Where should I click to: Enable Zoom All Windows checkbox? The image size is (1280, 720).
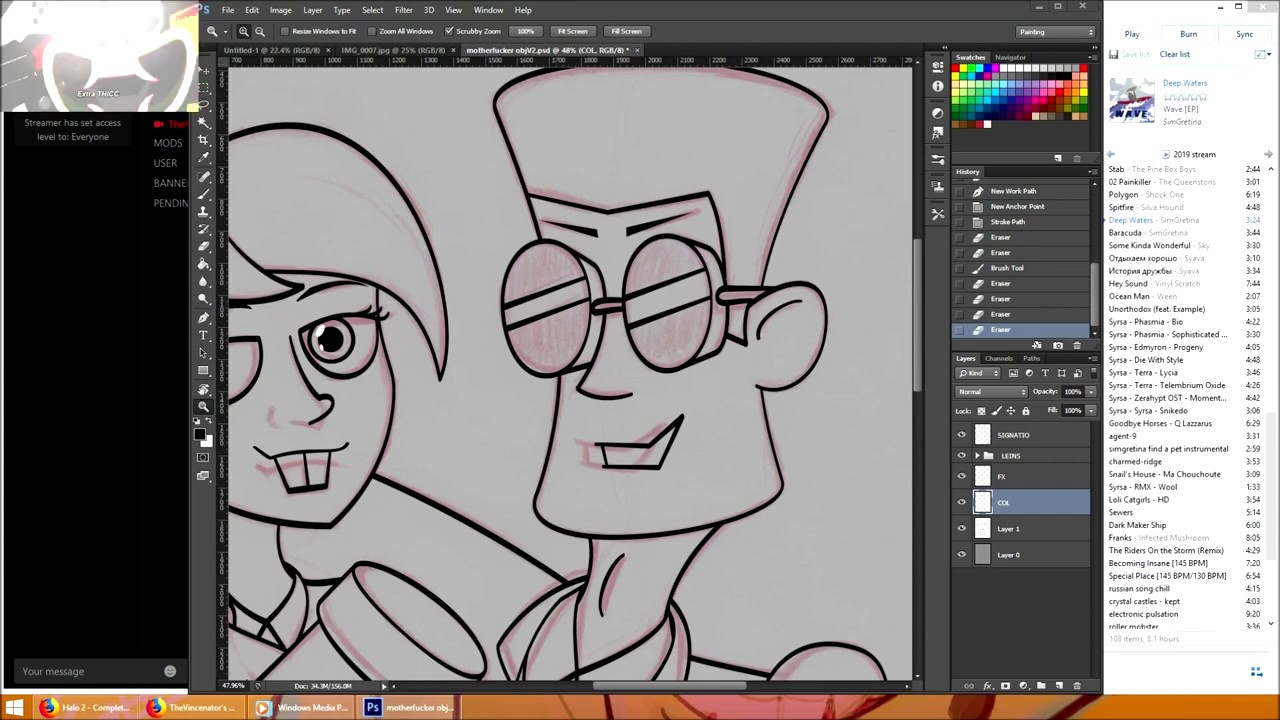tap(372, 31)
